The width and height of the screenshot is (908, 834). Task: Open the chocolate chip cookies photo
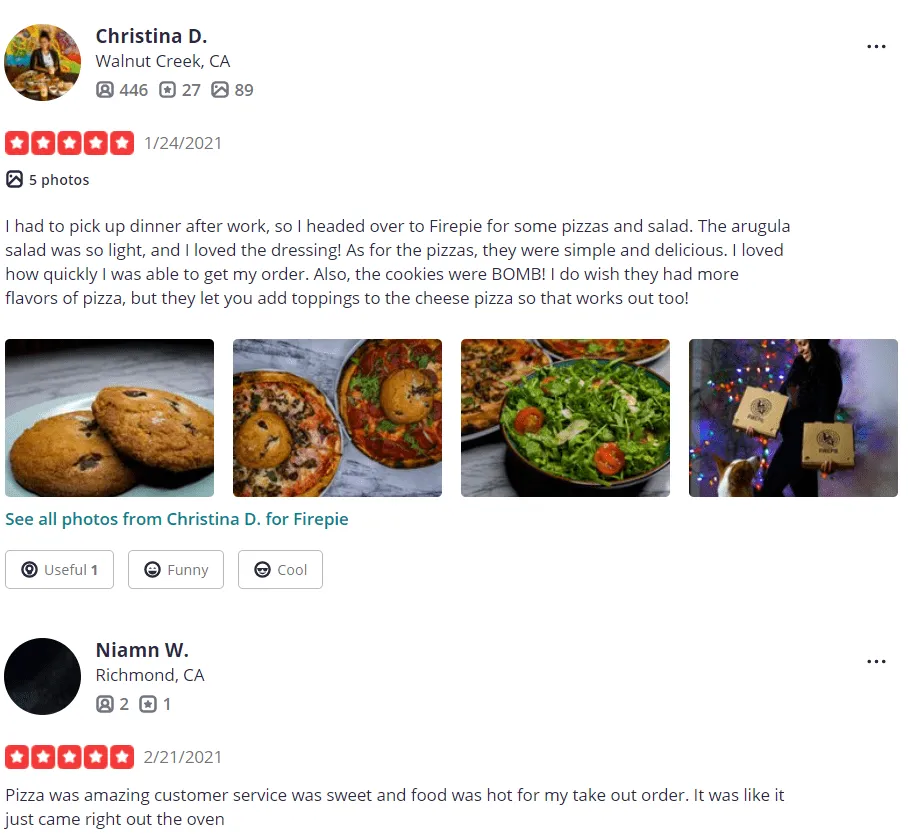tap(109, 418)
